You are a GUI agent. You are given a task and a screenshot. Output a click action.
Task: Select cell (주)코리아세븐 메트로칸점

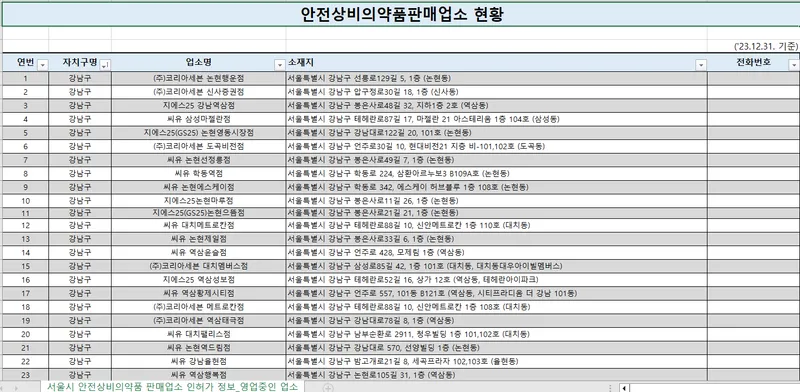pyautogui.click(x=198, y=307)
